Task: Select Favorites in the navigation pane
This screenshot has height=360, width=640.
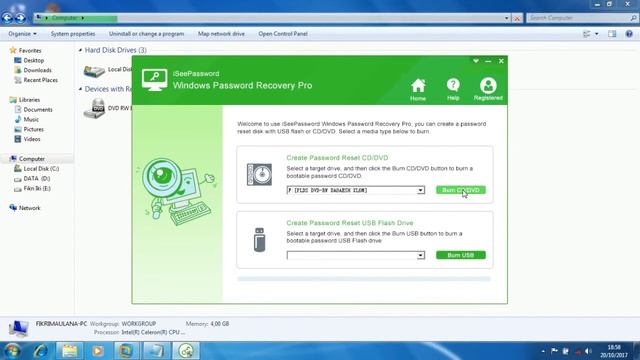Action: click(30, 51)
